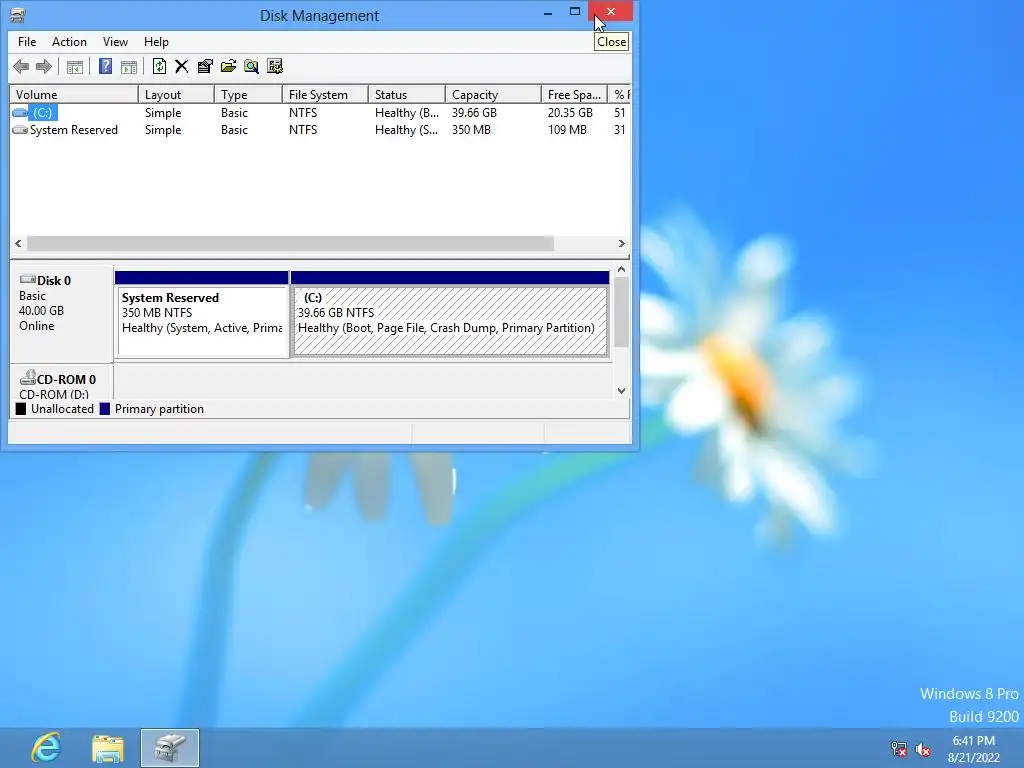This screenshot has width=1024, height=768.
Task: Click the horizontal scrollbar thumb in volume list
Action: [x=290, y=244]
